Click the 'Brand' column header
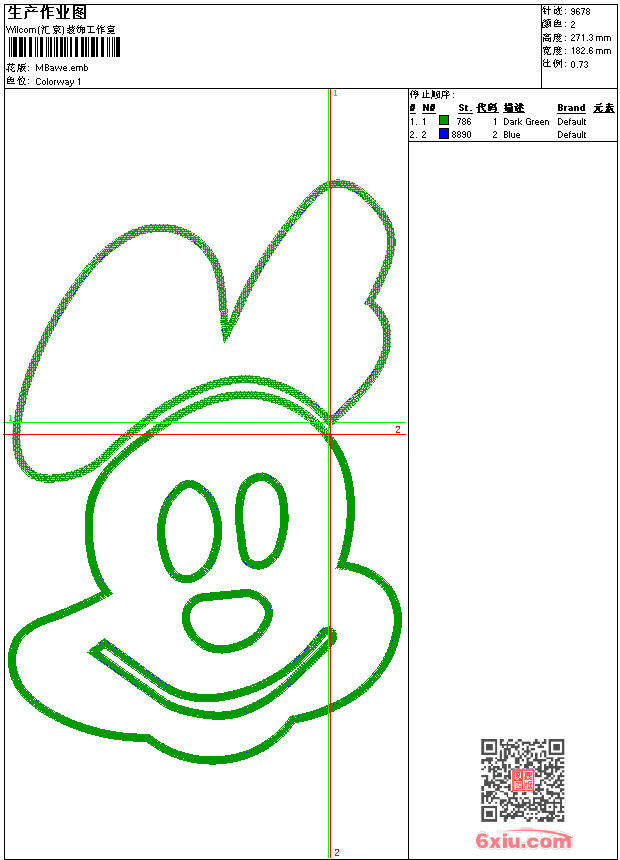The image size is (620, 860). (571, 108)
